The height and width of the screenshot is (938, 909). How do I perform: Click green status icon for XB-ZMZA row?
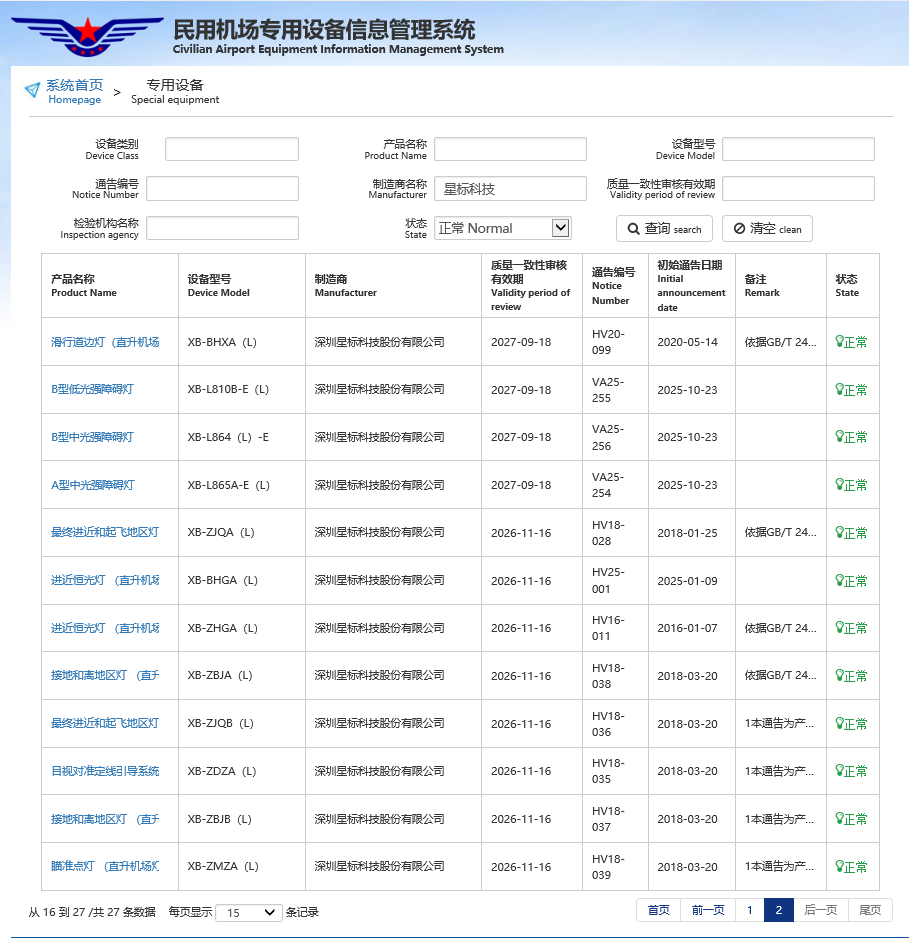840,866
